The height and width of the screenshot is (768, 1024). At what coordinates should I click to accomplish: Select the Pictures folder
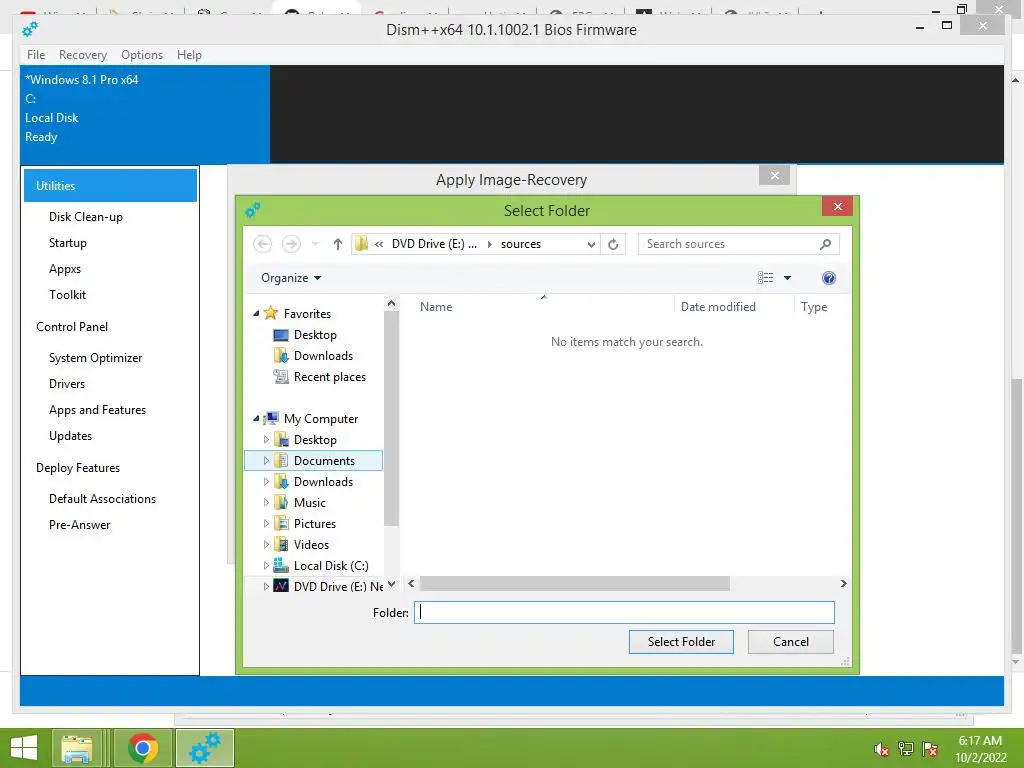[x=314, y=524]
